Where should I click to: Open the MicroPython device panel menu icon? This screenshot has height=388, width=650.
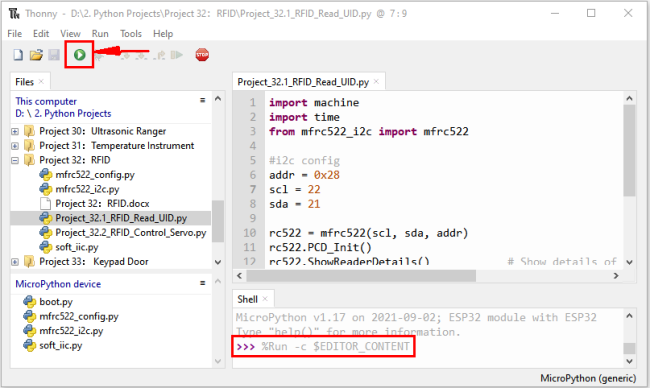[x=202, y=283]
